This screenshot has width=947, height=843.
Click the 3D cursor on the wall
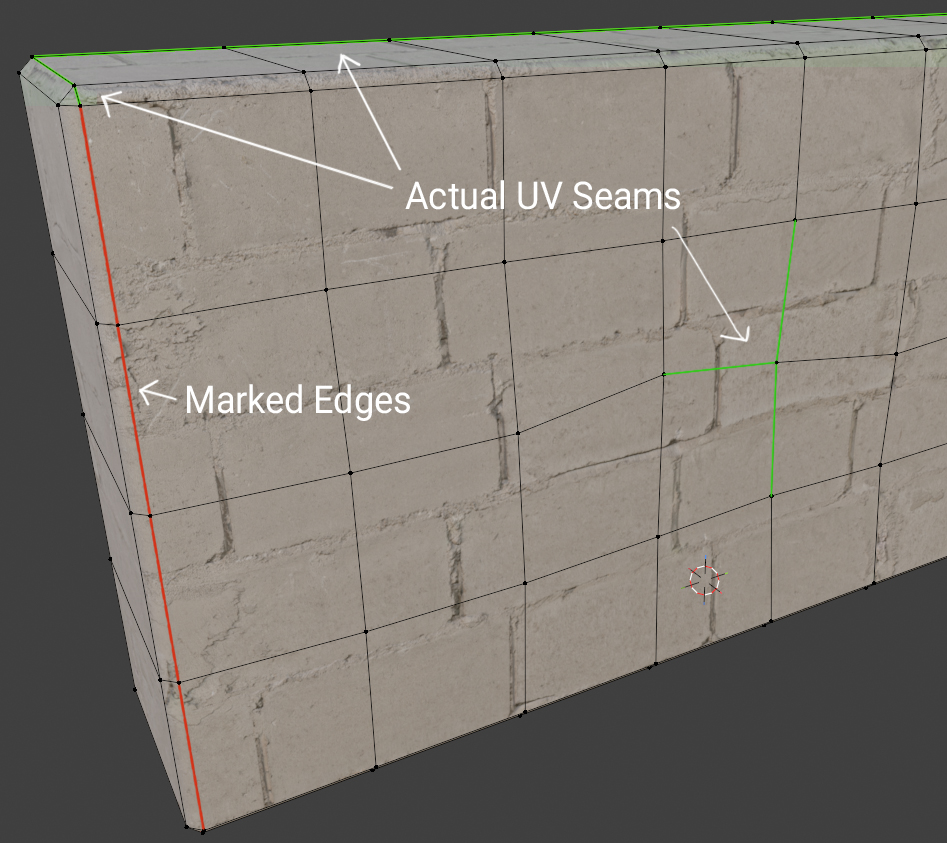(x=705, y=580)
